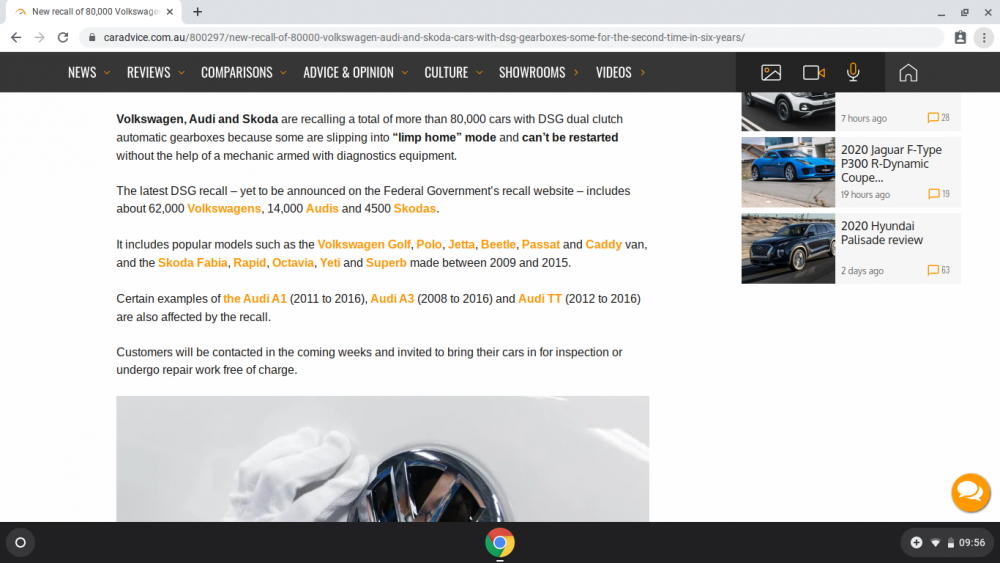1000x563 pixels.
Task: Click the browser back arrow
Action: [16, 38]
